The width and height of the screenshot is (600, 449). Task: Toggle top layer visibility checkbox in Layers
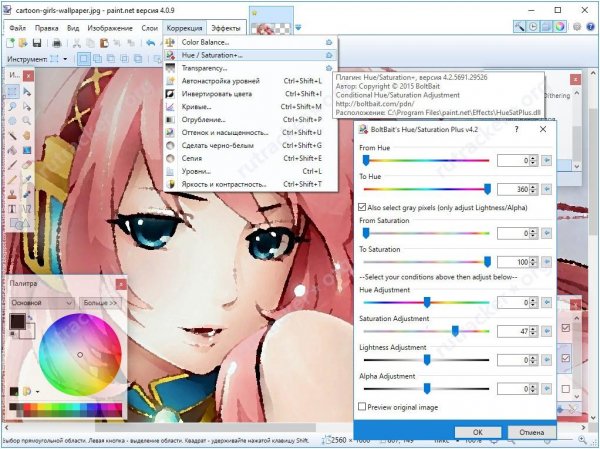pyautogui.click(x=566, y=328)
